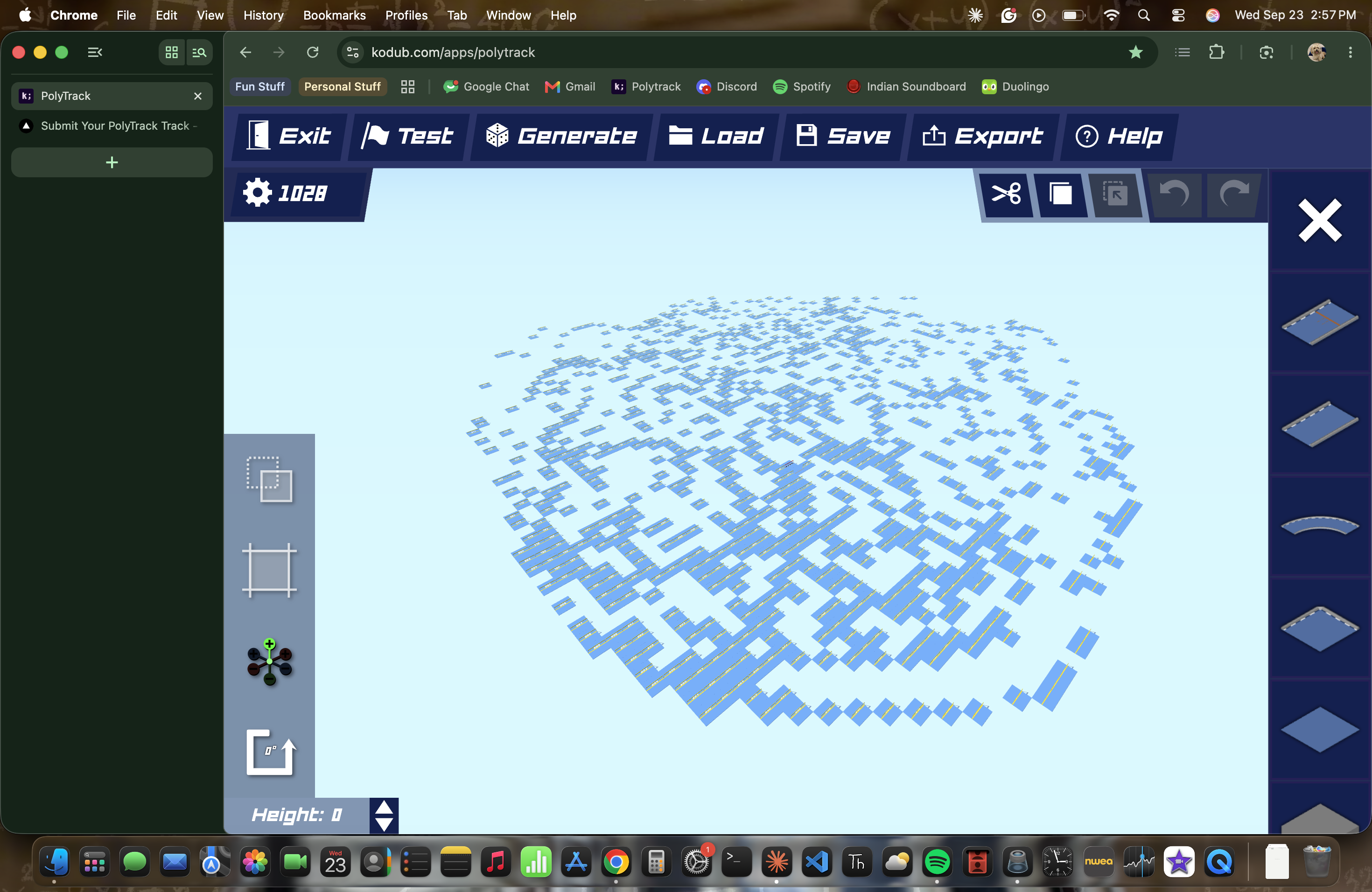
Task: Generate a random track
Action: click(561, 136)
